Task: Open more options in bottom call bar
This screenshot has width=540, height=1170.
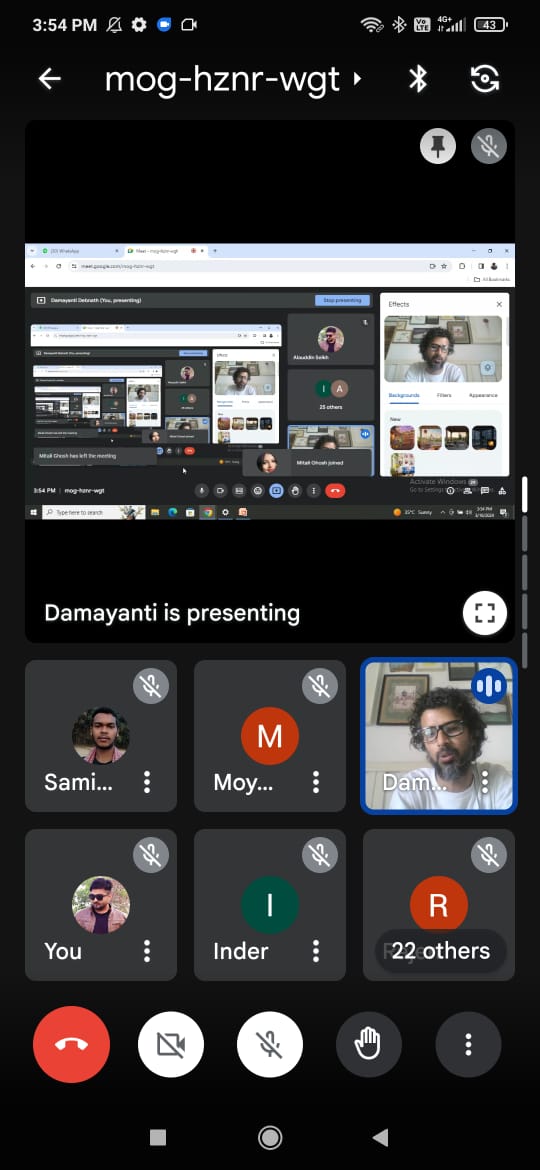Action: [x=468, y=1044]
